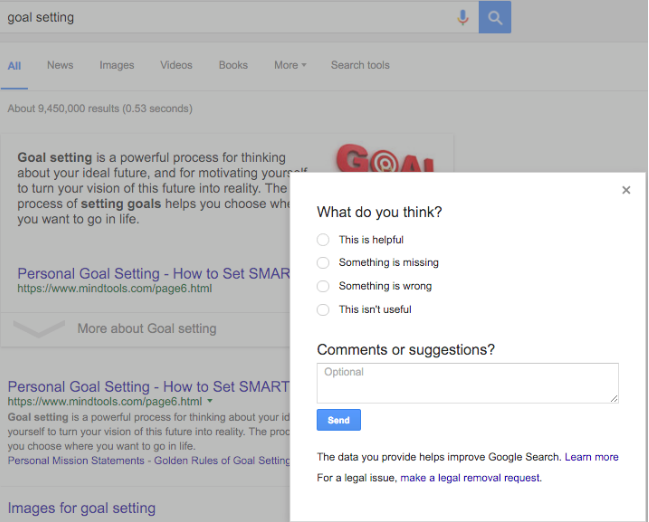Image resolution: width=649 pixels, height=522 pixels.
Task: Click 'make a legal removal request' link
Action: (x=471, y=478)
